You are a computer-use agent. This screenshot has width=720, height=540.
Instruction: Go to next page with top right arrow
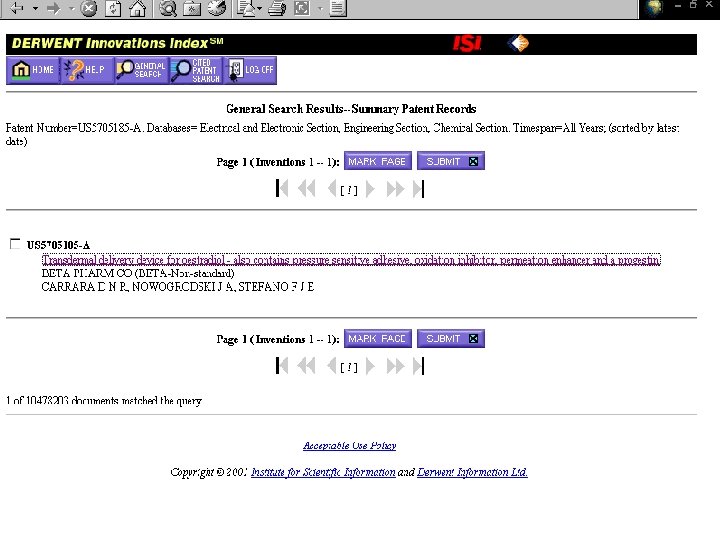click(x=370, y=189)
